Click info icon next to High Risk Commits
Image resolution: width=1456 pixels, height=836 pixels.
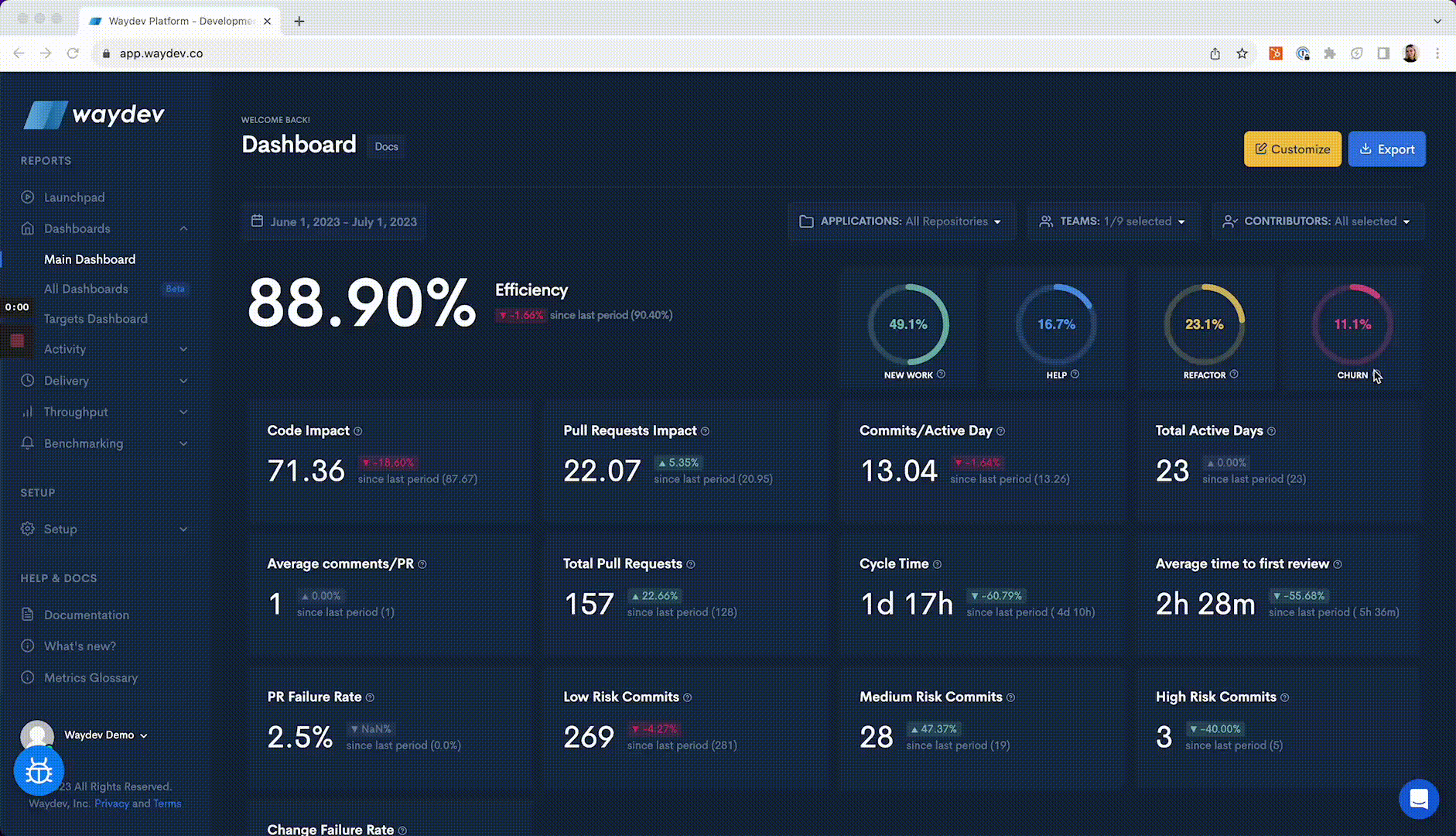(1284, 697)
